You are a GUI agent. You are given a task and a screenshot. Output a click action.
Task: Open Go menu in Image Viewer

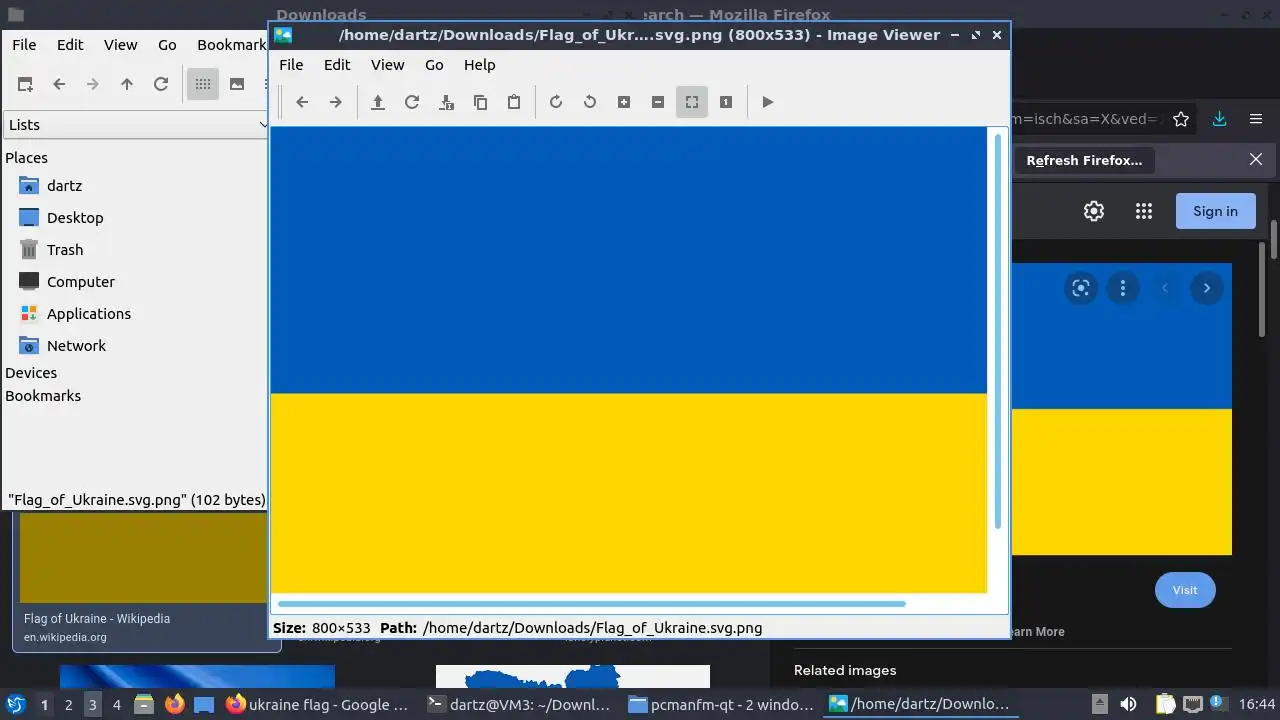(x=434, y=64)
